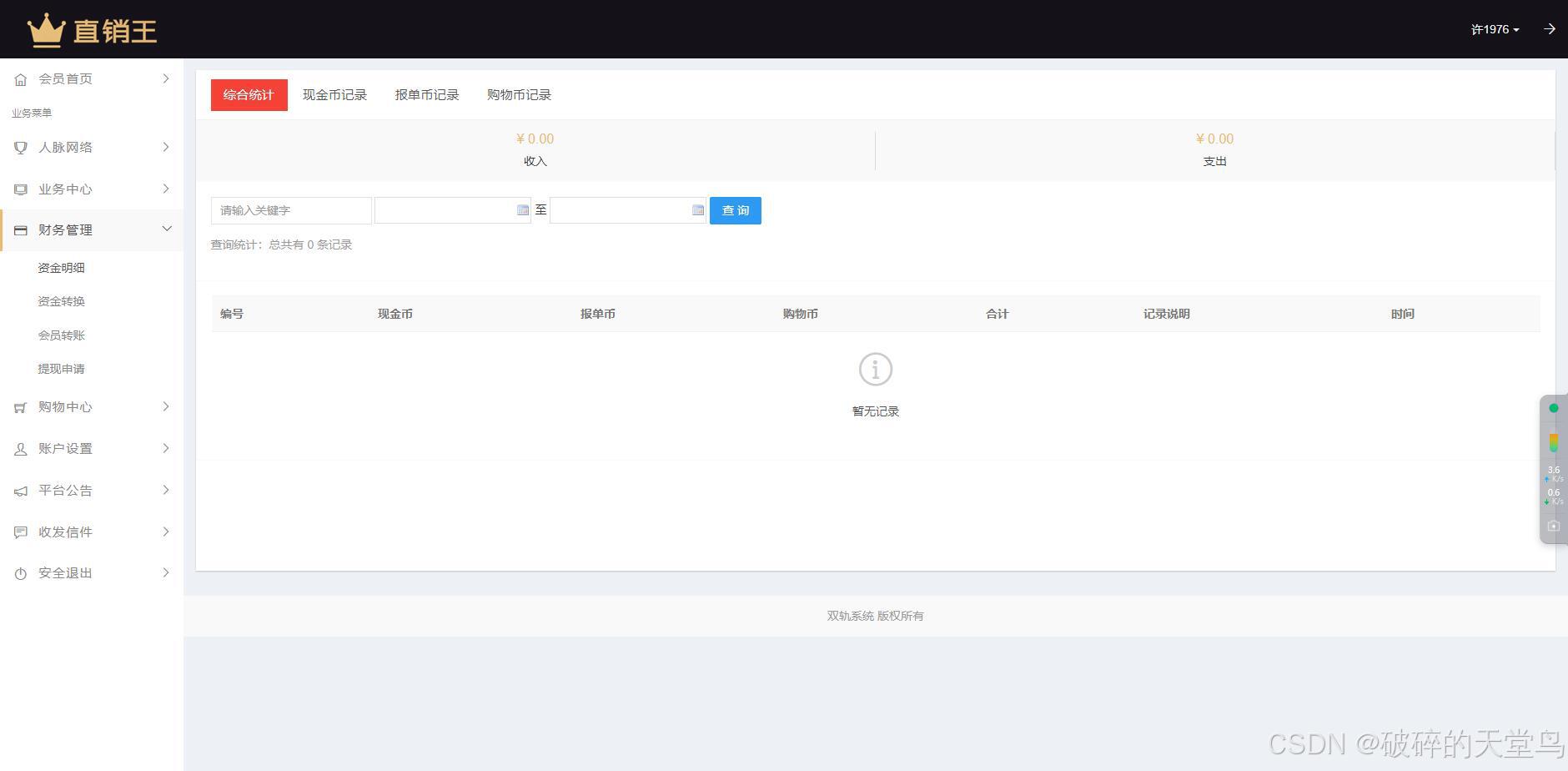Open the end date calendar picker icon
The height and width of the screenshot is (771, 1568).
click(698, 210)
